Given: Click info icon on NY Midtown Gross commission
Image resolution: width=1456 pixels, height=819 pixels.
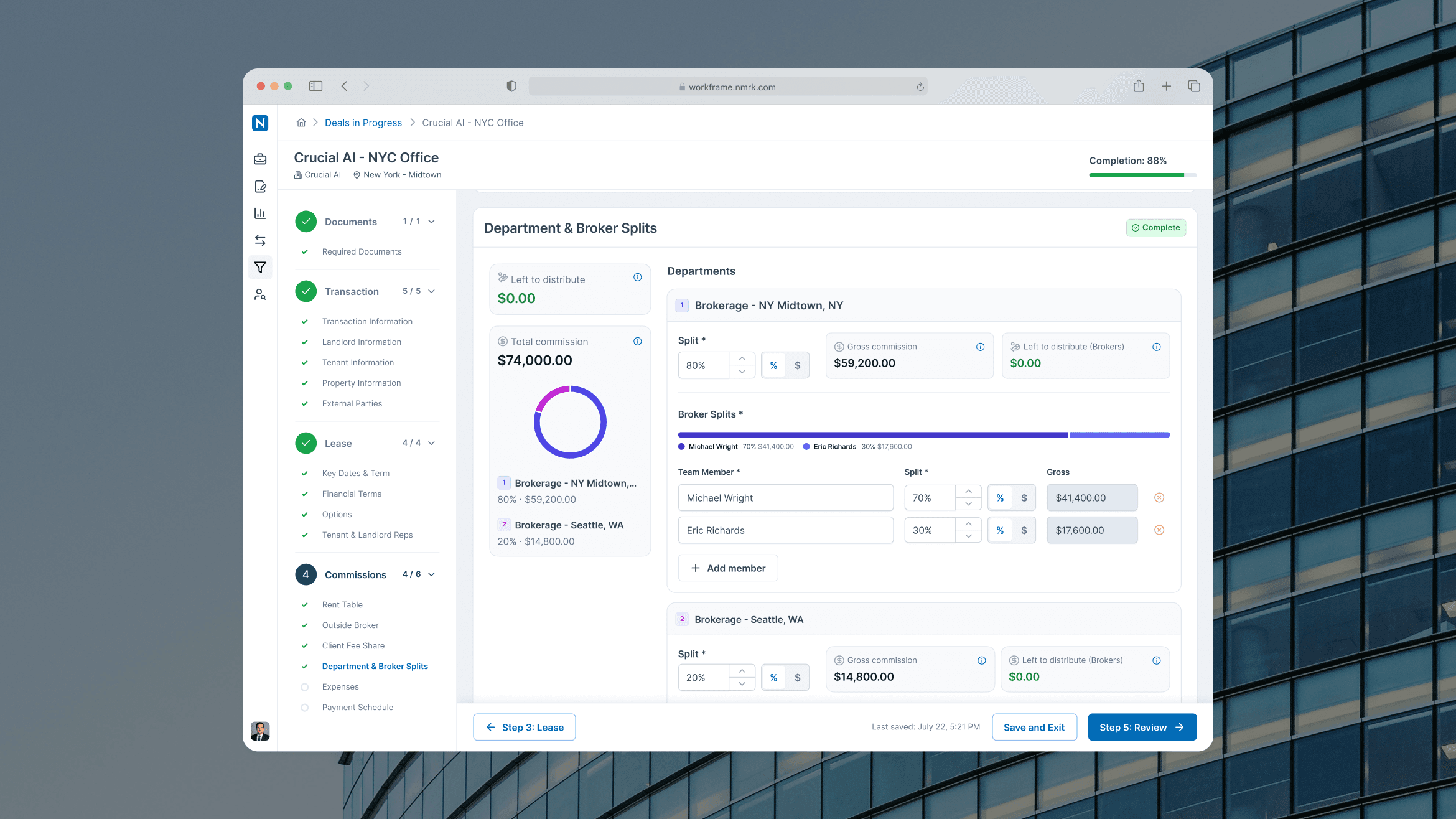Looking at the screenshot, I should coord(981,347).
